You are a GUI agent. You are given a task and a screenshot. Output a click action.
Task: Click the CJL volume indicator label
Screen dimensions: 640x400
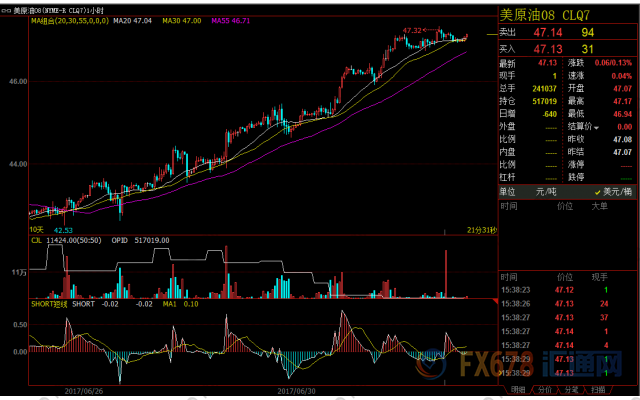[x=38, y=241]
